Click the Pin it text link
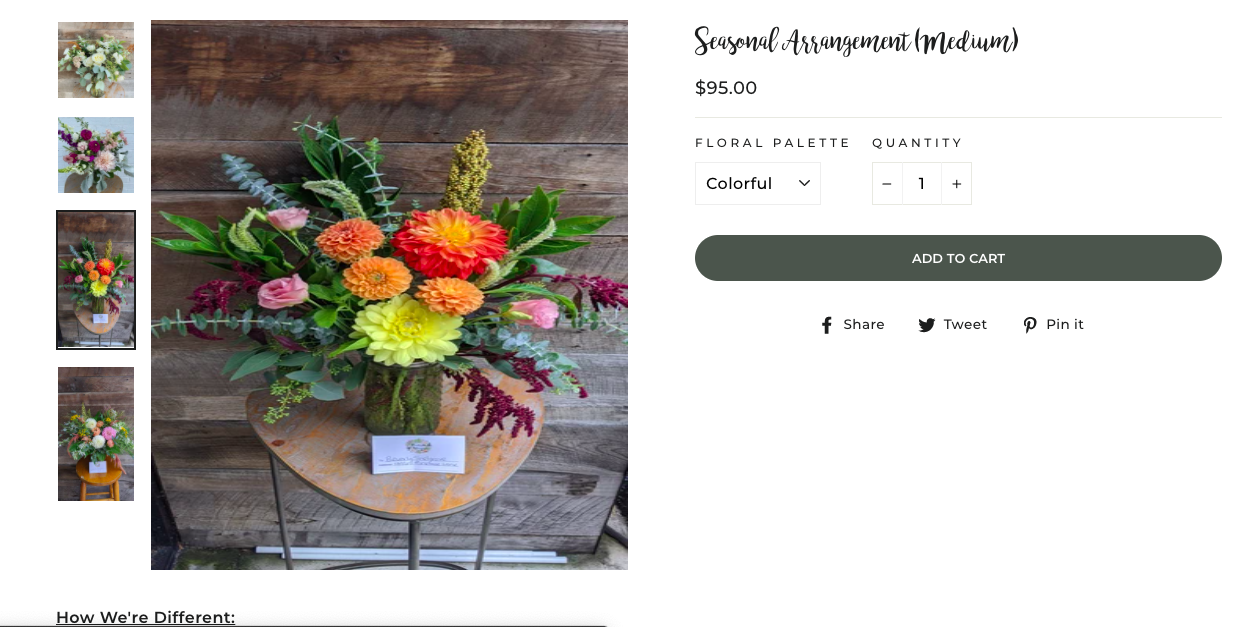 (x=1065, y=324)
